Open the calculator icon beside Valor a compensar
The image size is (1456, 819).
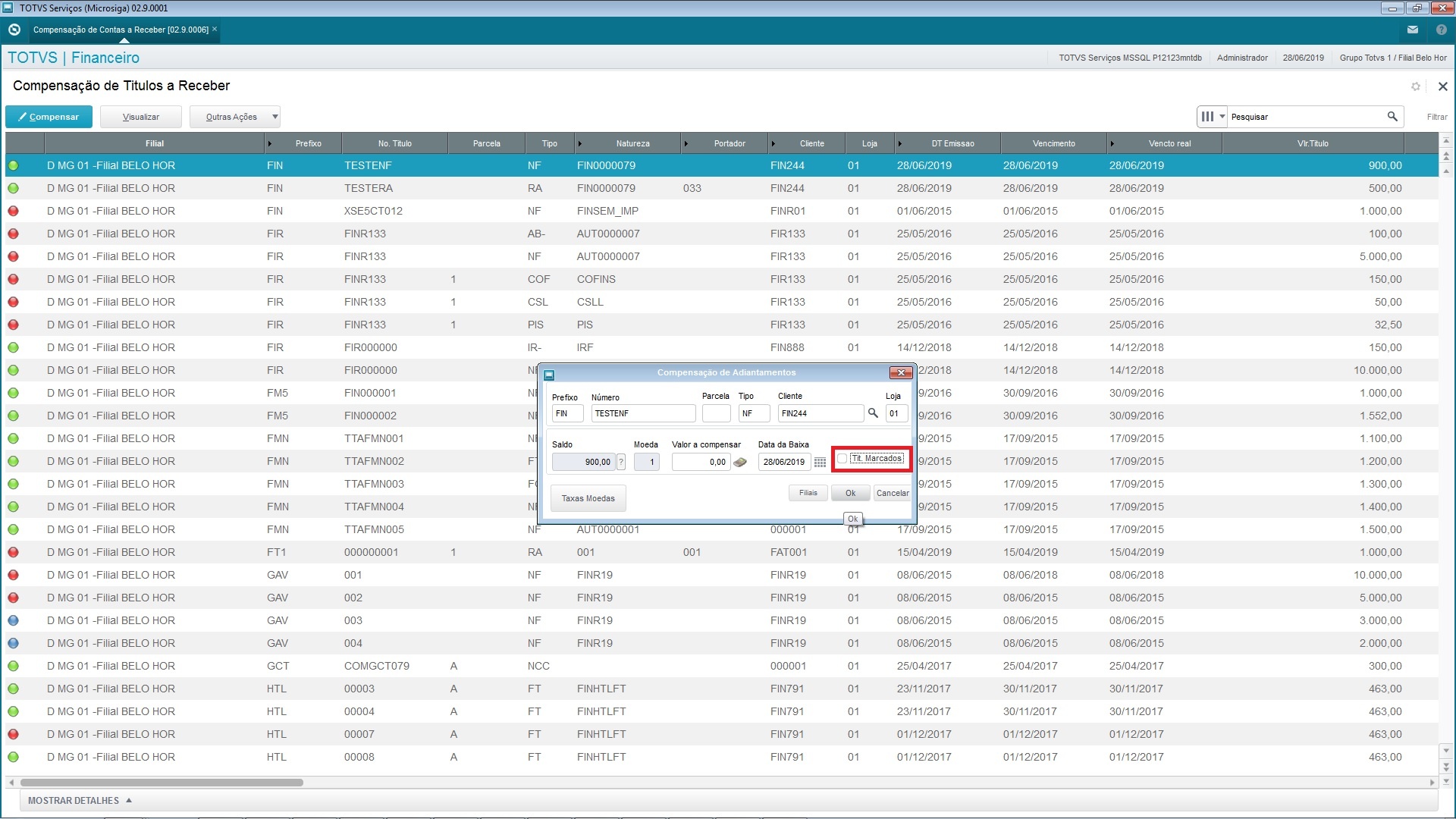click(740, 462)
